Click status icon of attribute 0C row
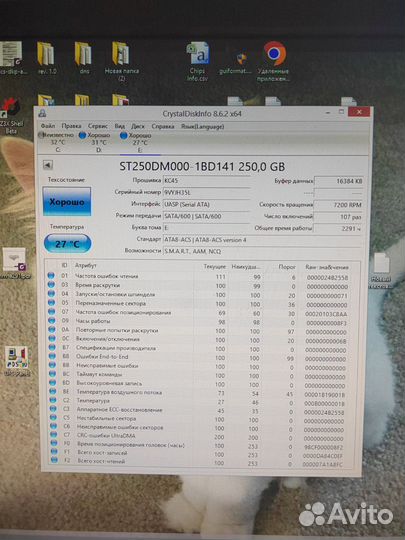This screenshot has width=405, height=540. pyautogui.click(x=52, y=338)
